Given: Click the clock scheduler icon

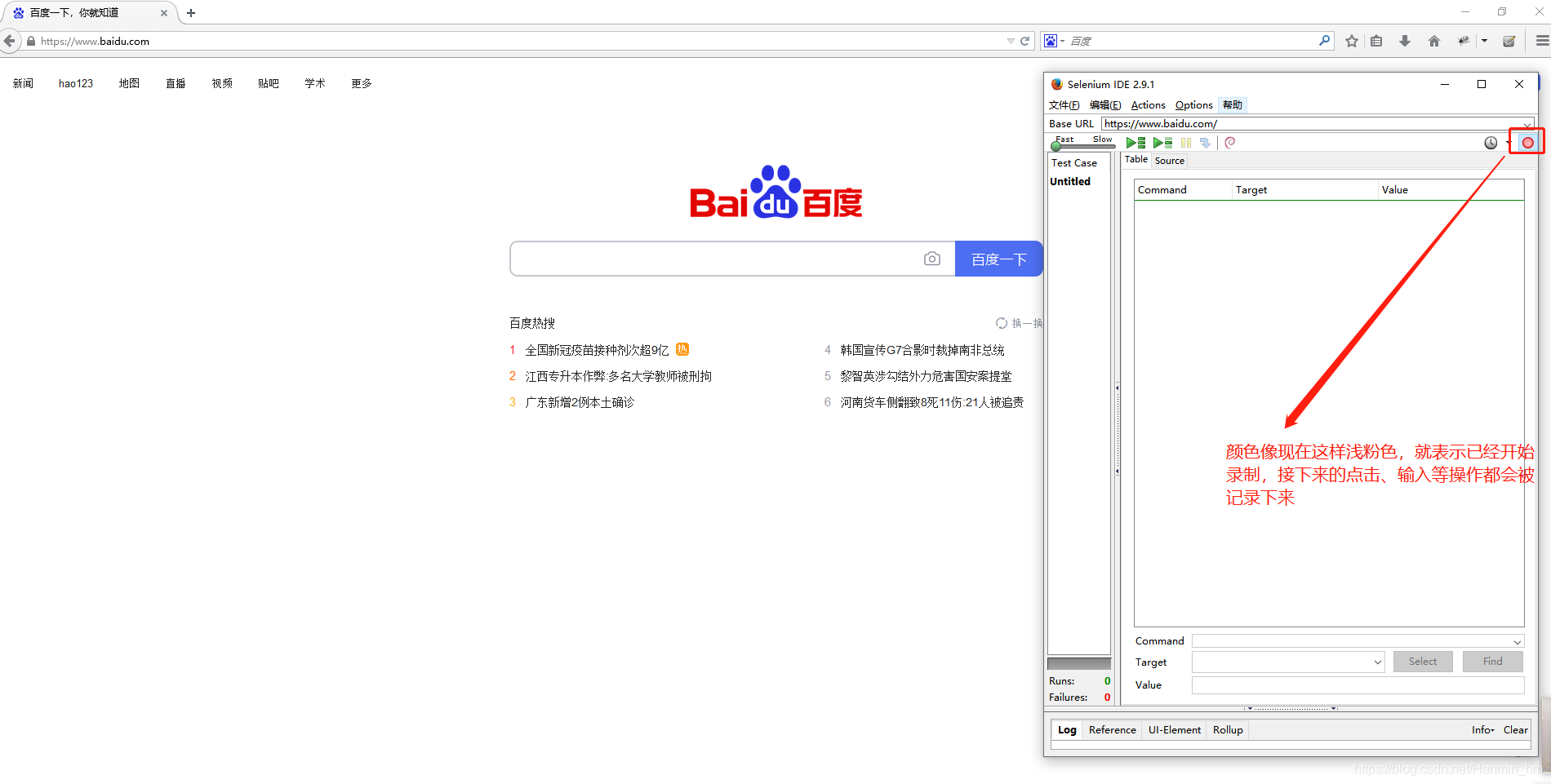Looking at the screenshot, I should pyautogui.click(x=1491, y=143).
